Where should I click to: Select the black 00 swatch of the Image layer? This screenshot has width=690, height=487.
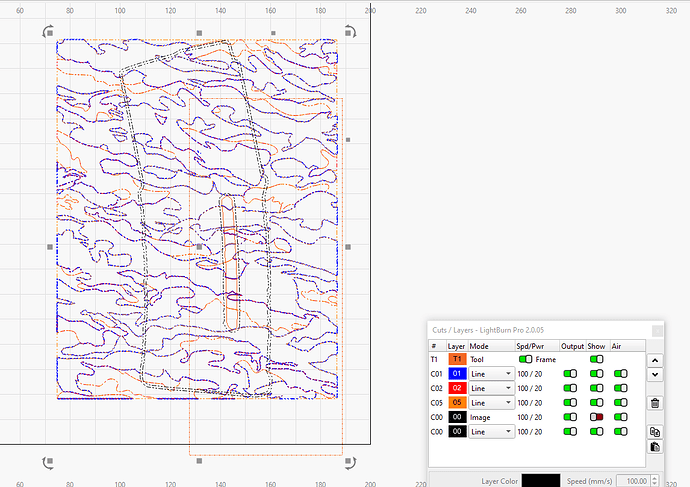coord(457,417)
